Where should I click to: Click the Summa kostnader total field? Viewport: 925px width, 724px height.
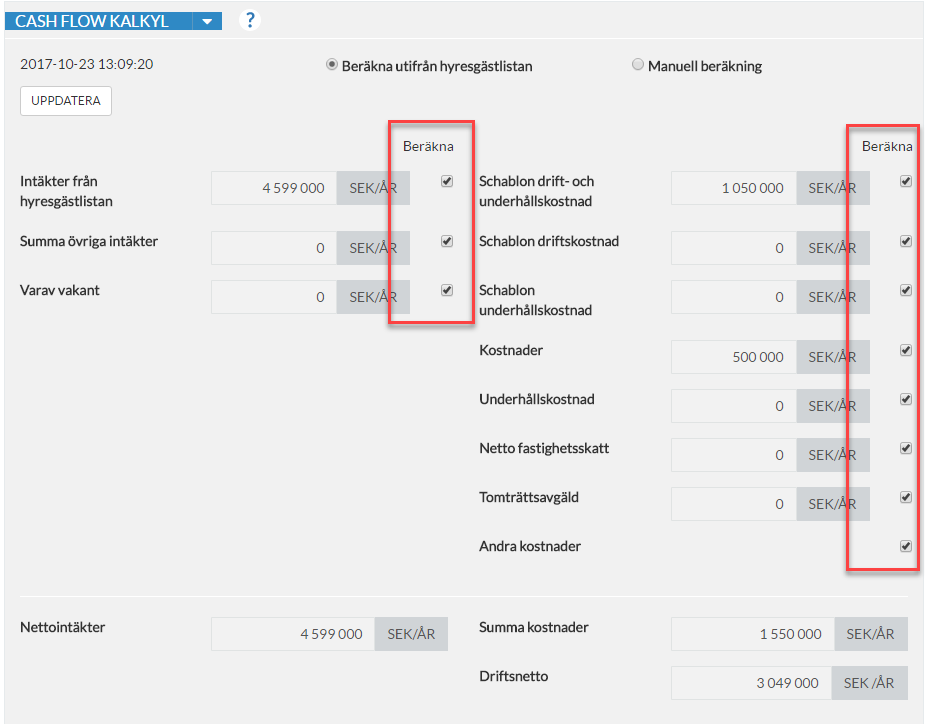(x=753, y=634)
